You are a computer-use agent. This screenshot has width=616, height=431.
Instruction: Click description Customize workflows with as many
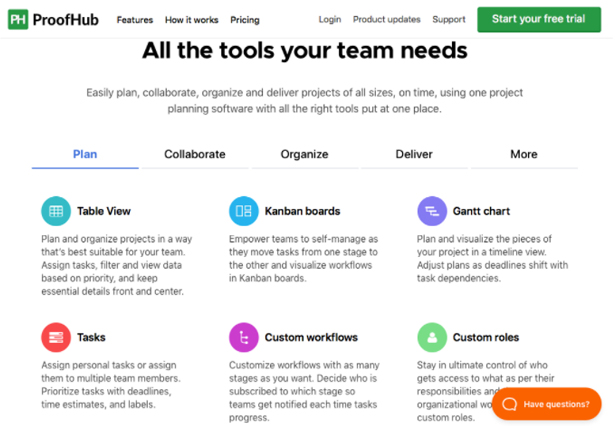pyautogui.click(x=304, y=391)
